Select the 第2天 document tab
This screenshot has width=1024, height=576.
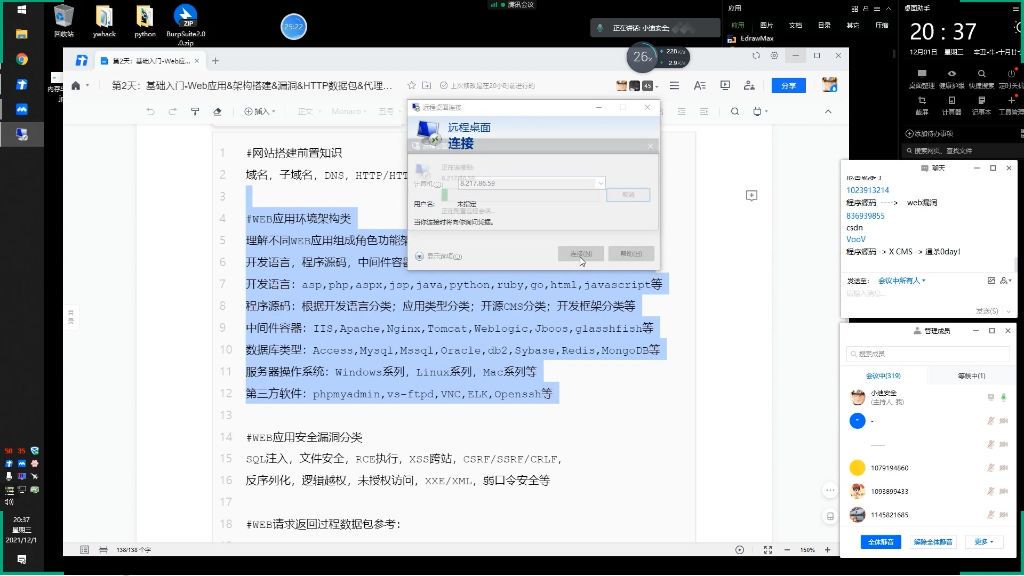[x=150, y=61]
